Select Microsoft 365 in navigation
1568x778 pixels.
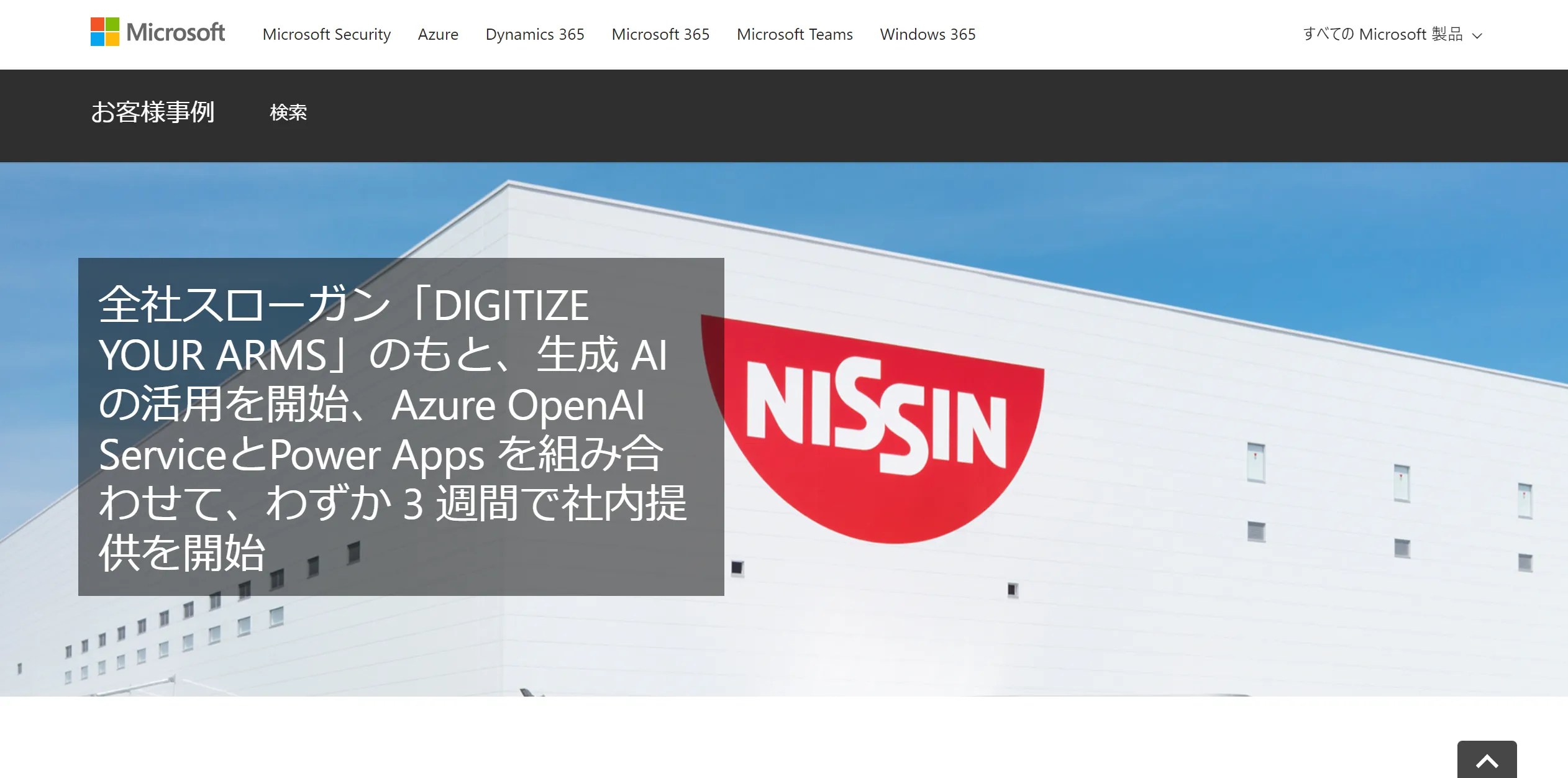pyautogui.click(x=660, y=34)
